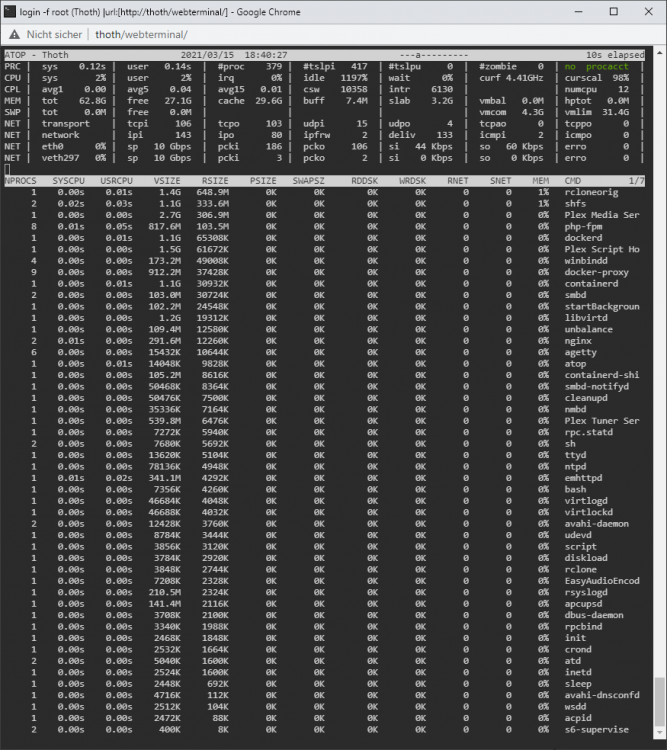The image size is (667, 750).
Task: Click the NPROCS column header
Action: click(x=21, y=181)
